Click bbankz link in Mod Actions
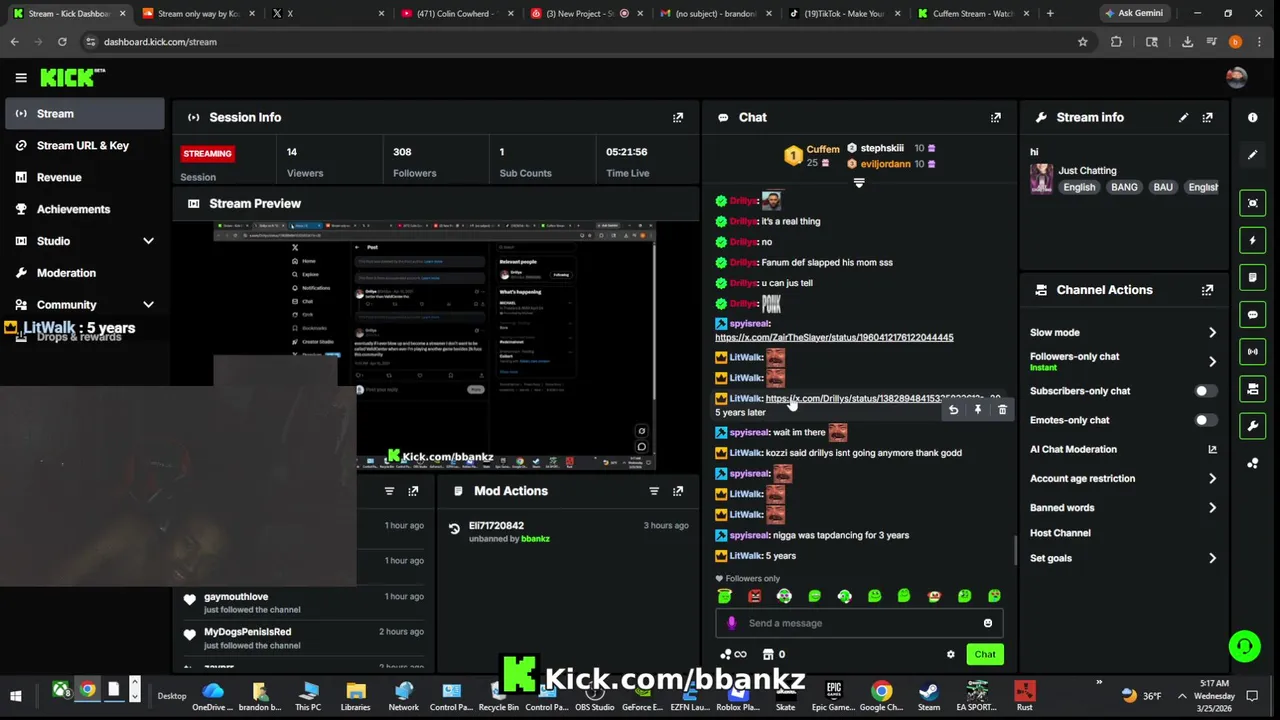This screenshot has width=1280, height=720. (x=535, y=539)
